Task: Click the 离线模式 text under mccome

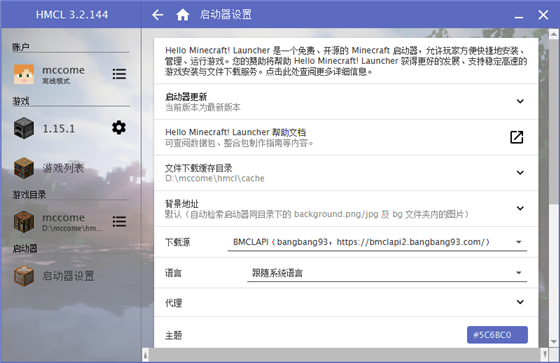Action: (56, 81)
